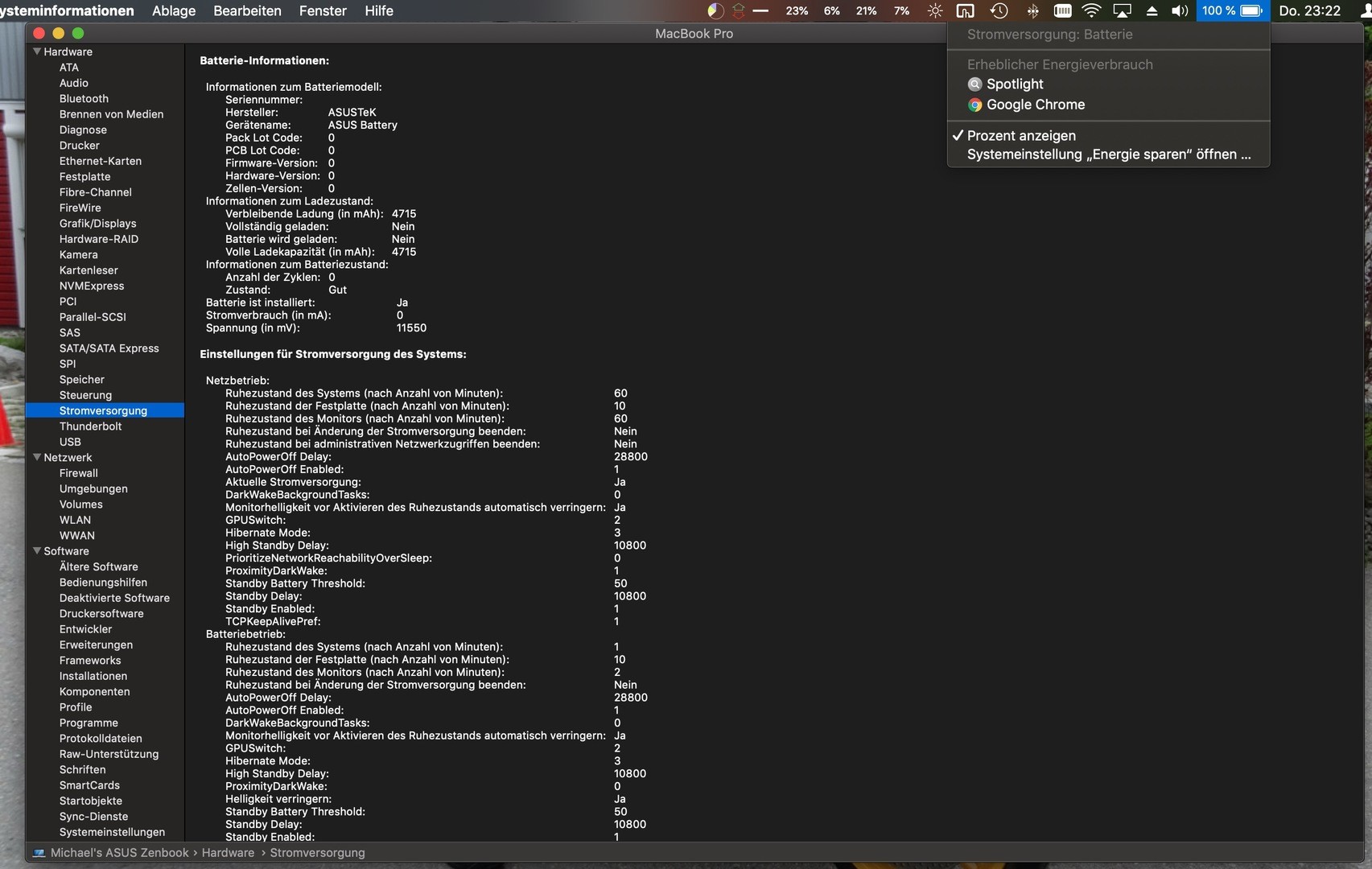The height and width of the screenshot is (869, 1372).
Task: Collapse the Software section triangle
Action: point(36,551)
